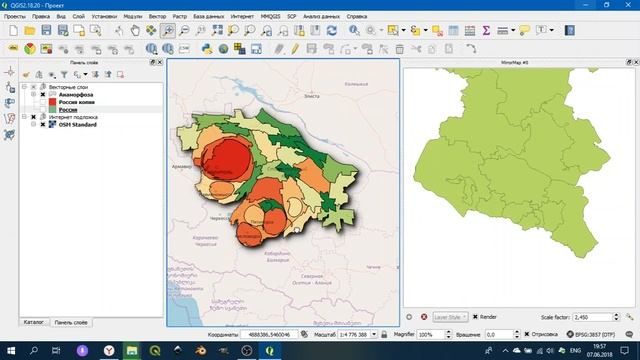Click the Remove Layer icon in layers panel

pos(120,74)
